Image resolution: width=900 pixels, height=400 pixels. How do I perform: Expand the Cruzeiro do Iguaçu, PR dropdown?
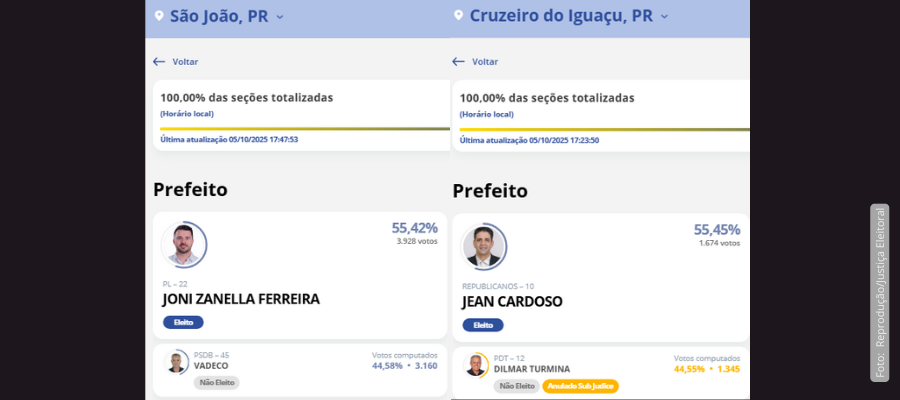pos(664,17)
